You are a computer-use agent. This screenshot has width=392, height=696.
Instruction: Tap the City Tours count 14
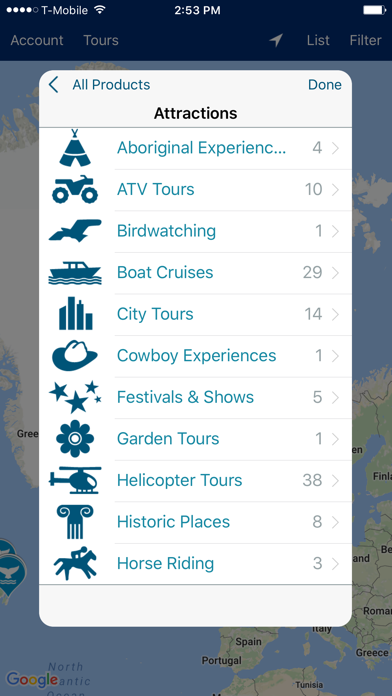coord(313,314)
